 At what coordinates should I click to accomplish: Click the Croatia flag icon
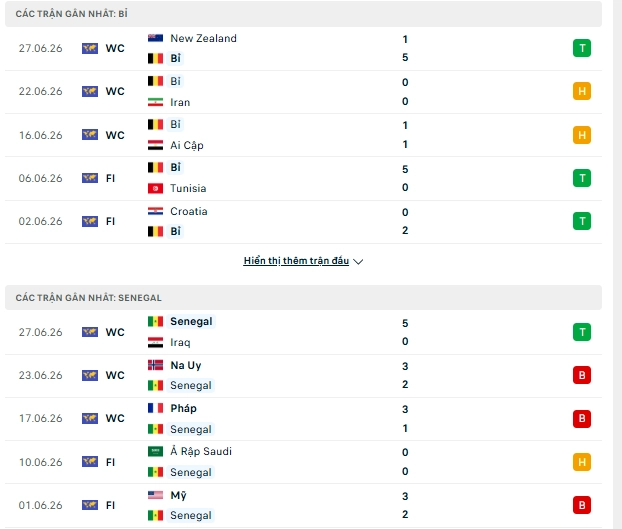(x=155, y=211)
